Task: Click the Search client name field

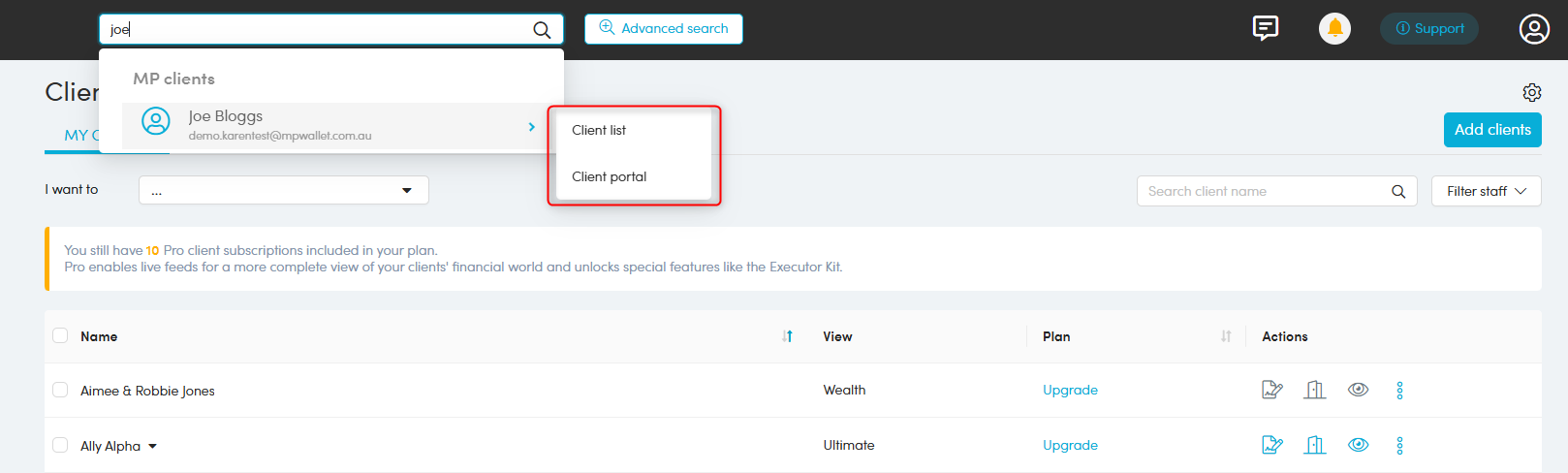Action: pos(1265,191)
